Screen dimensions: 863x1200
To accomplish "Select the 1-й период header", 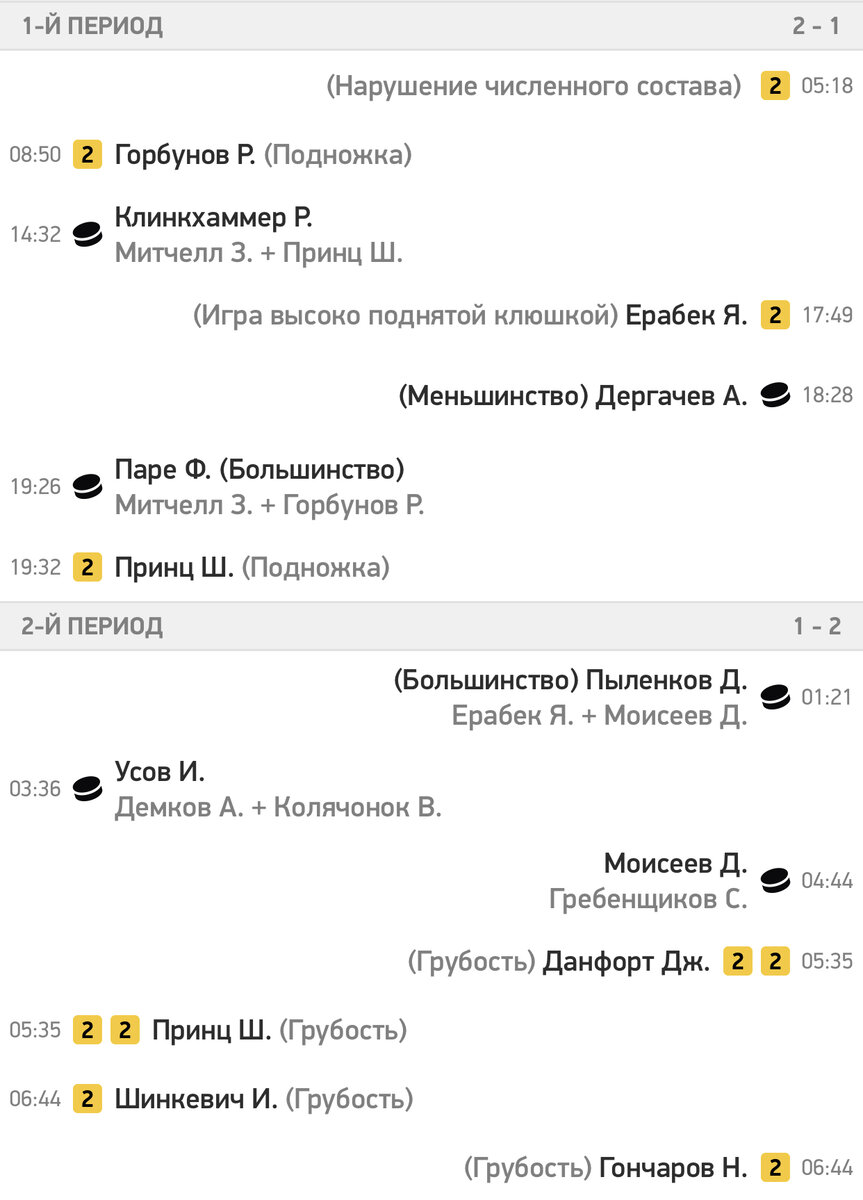I will tap(93, 27).
